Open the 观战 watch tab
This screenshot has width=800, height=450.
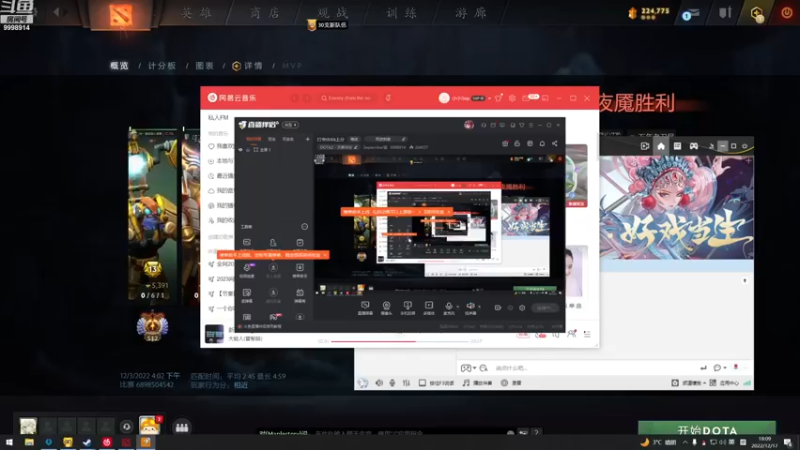[x=333, y=13]
